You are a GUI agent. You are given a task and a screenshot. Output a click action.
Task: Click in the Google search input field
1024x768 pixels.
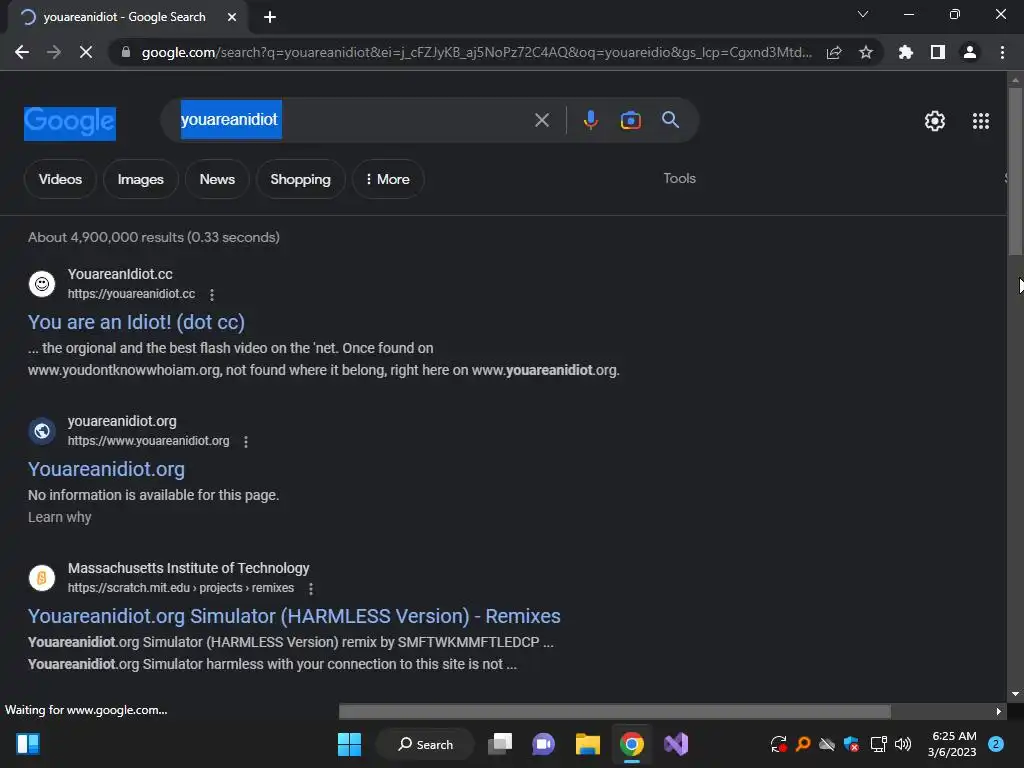[353, 120]
